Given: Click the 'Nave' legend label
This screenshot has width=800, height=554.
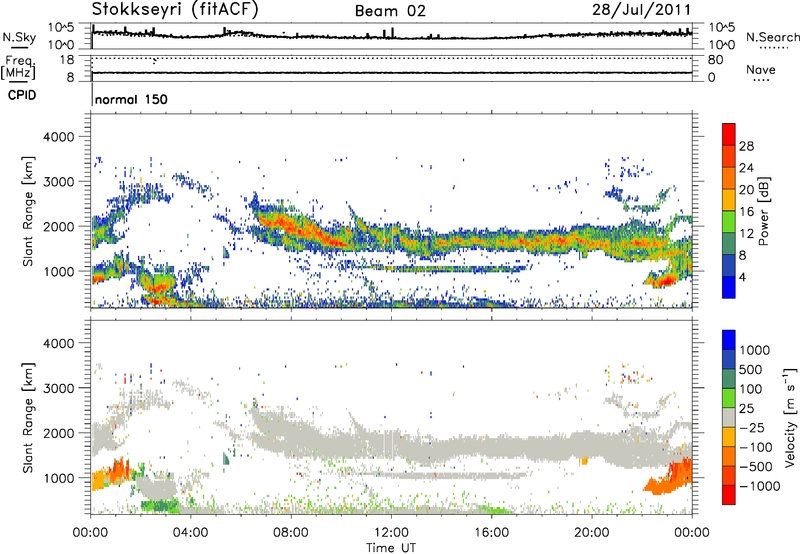Looking at the screenshot, I should point(761,69).
